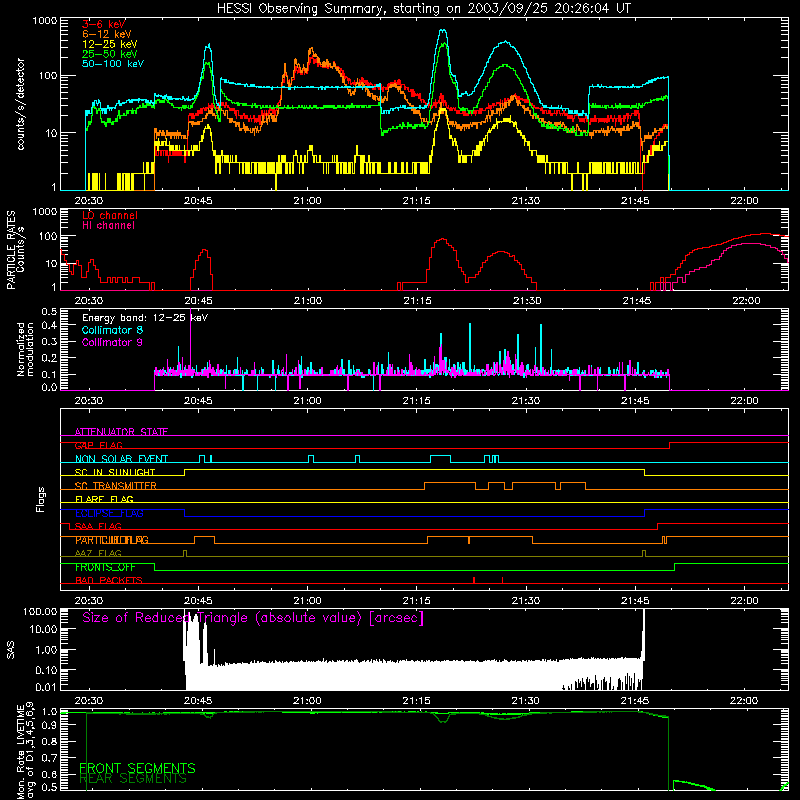Select the 6-12 keV legend label
Image resolution: width=800 pixels, height=800 pixels.
coord(106,34)
